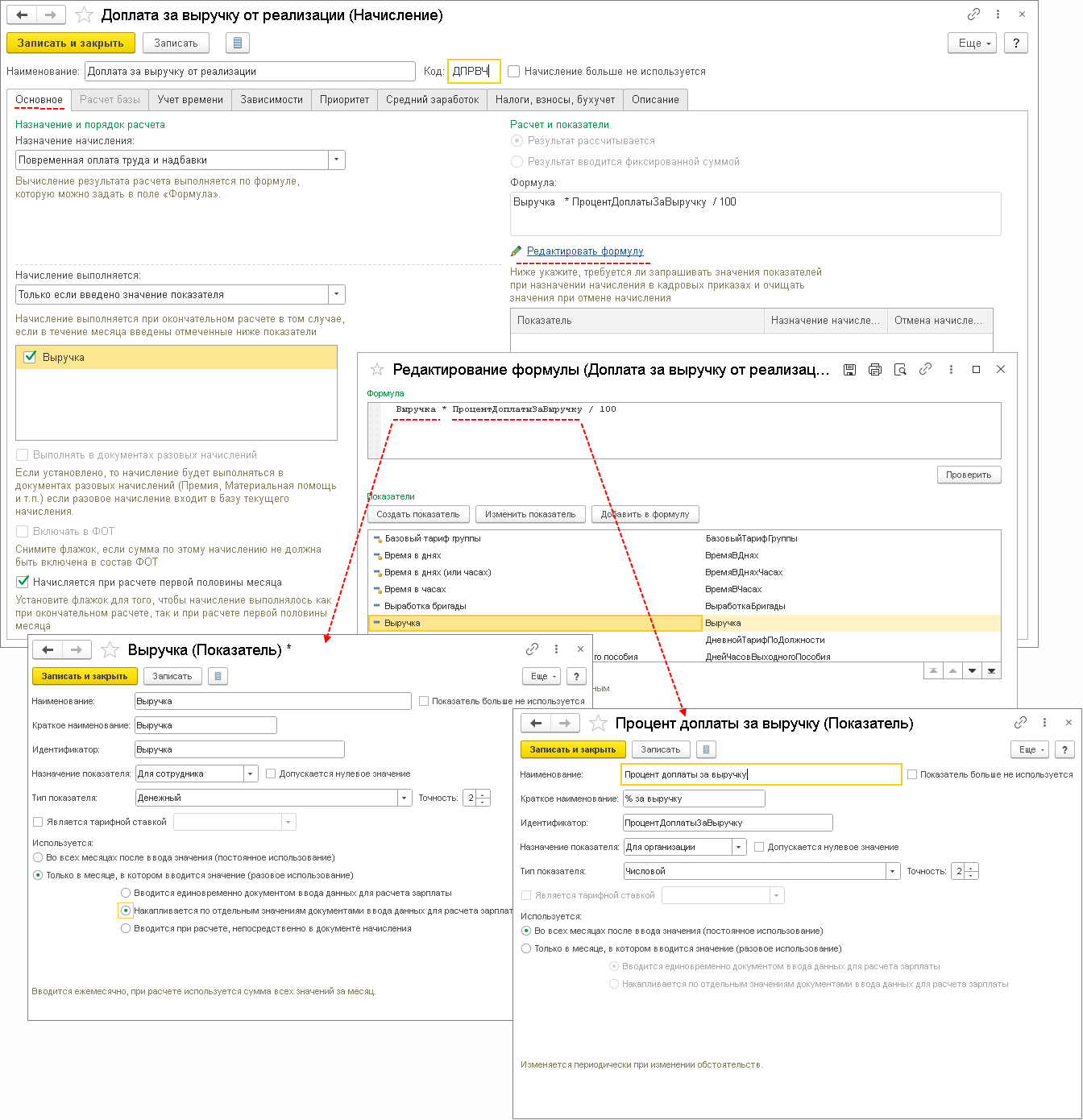Screen dimensions: 1083x1120
Task: List icon next to Записать in Процент доплаты window
Action: coord(706,749)
